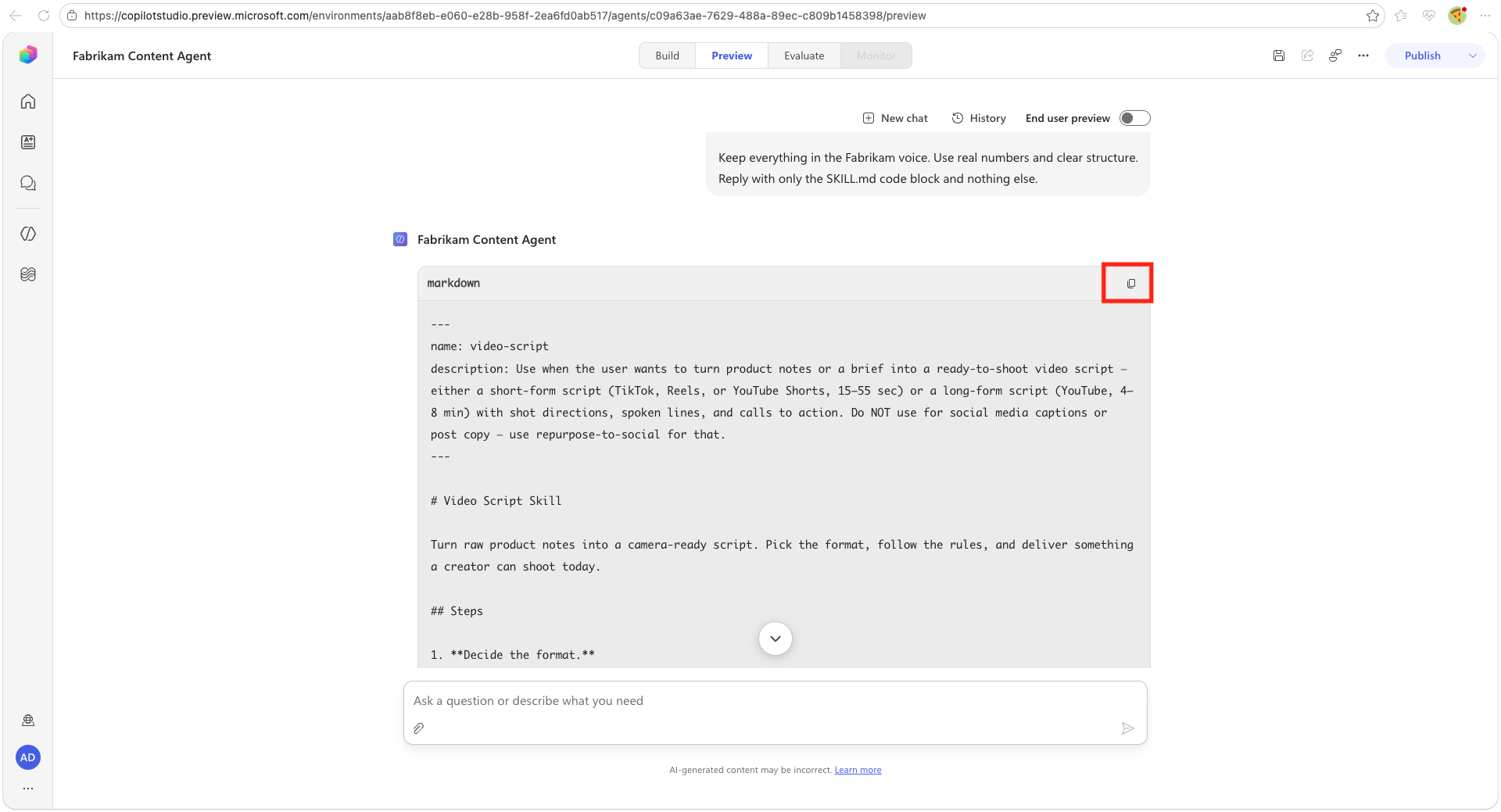The height and width of the screenshot is (812, 1501).
Task: Click in the Ask a question input
Action: coord(776,701)
